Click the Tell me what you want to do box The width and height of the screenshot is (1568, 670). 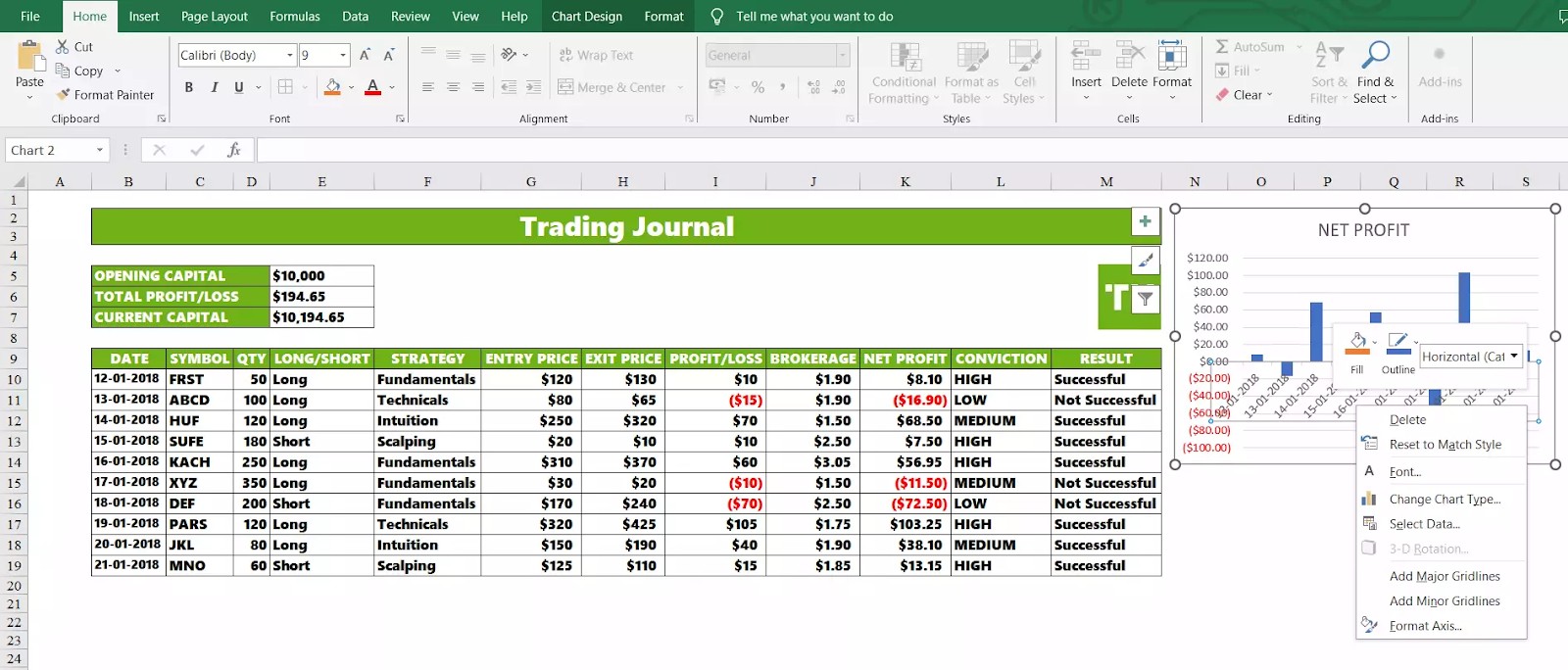(x=814, y=16)
